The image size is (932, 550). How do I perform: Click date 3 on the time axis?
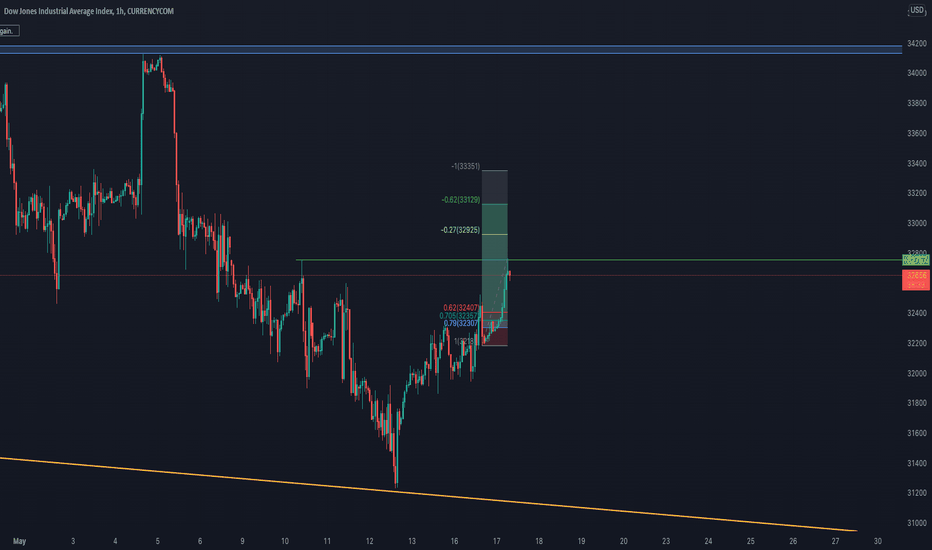click(73, 541)
